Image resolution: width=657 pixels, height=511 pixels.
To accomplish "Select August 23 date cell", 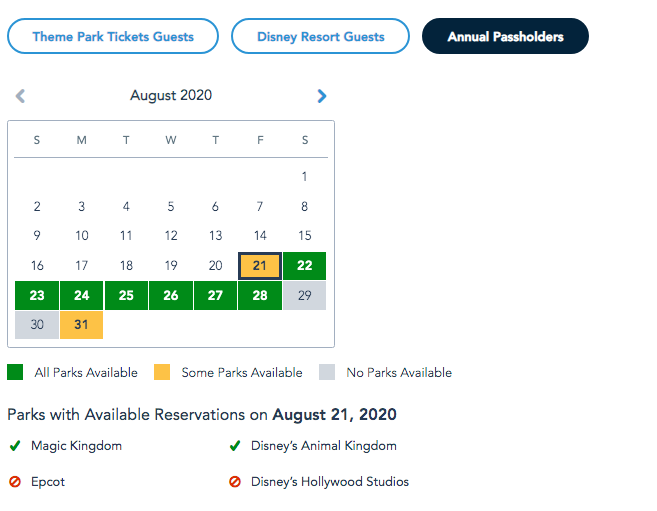I will pyautogui.click(x=37, y=296).
